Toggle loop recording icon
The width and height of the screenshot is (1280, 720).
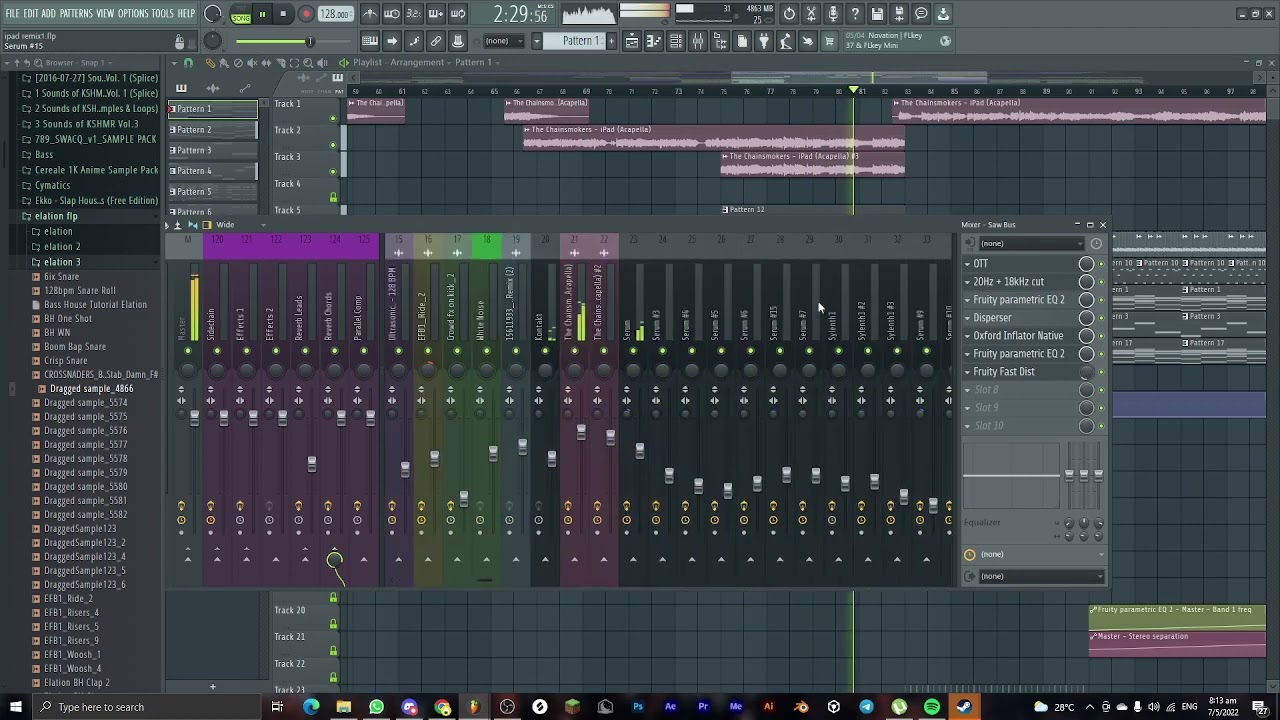(458, 14)
